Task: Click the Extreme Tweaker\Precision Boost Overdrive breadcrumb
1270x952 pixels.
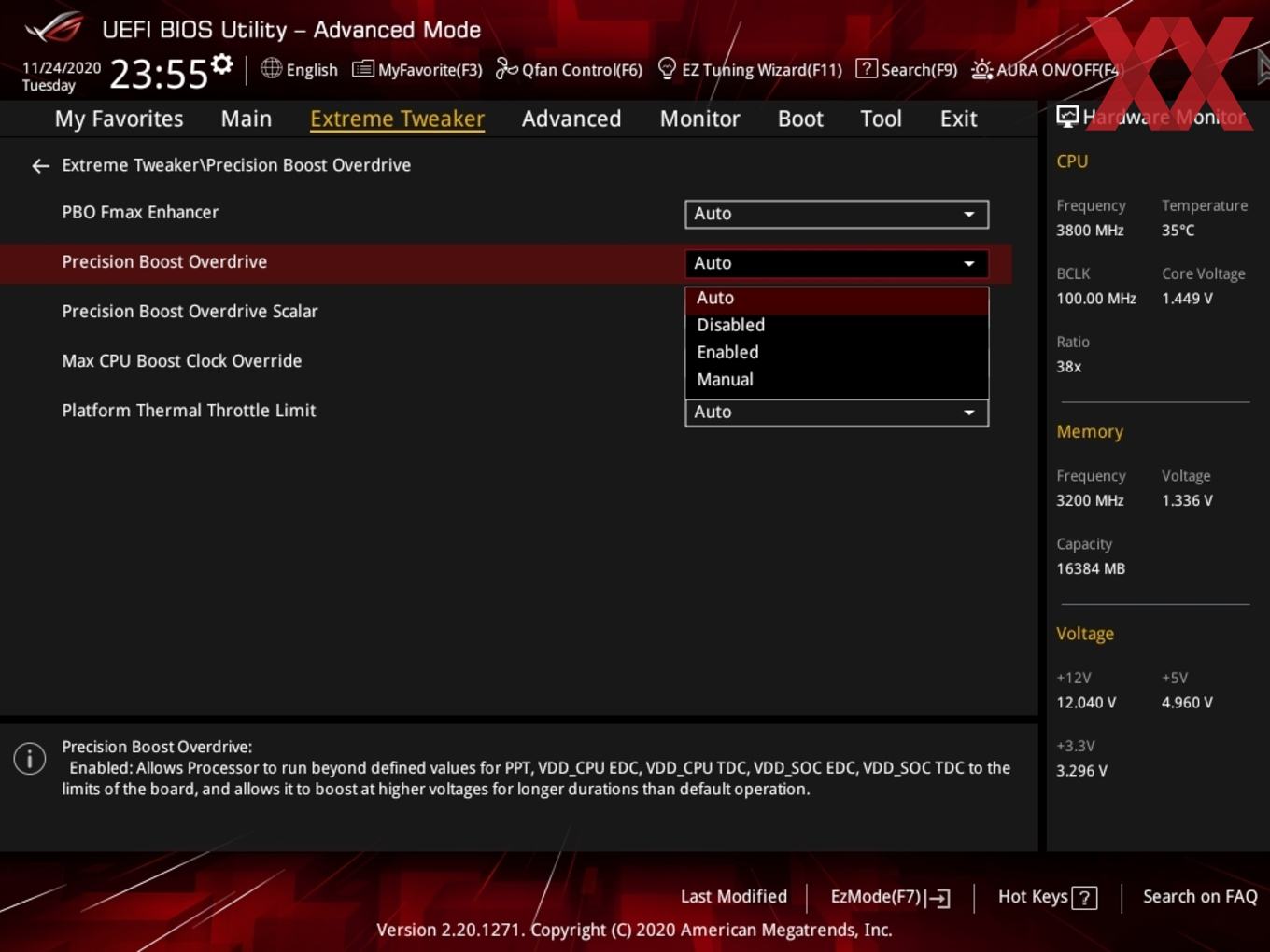Action: pyautogui.click(x=236, y=165)
